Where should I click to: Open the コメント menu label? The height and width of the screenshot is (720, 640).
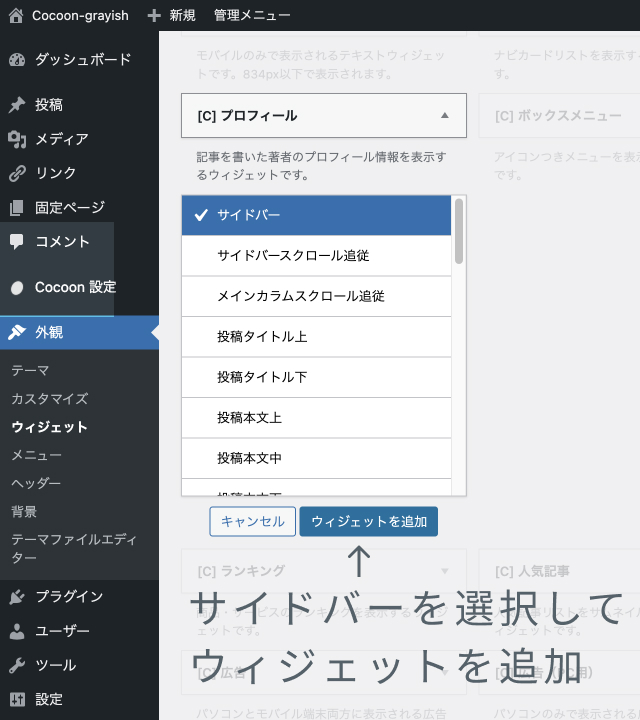coord(62,242)
